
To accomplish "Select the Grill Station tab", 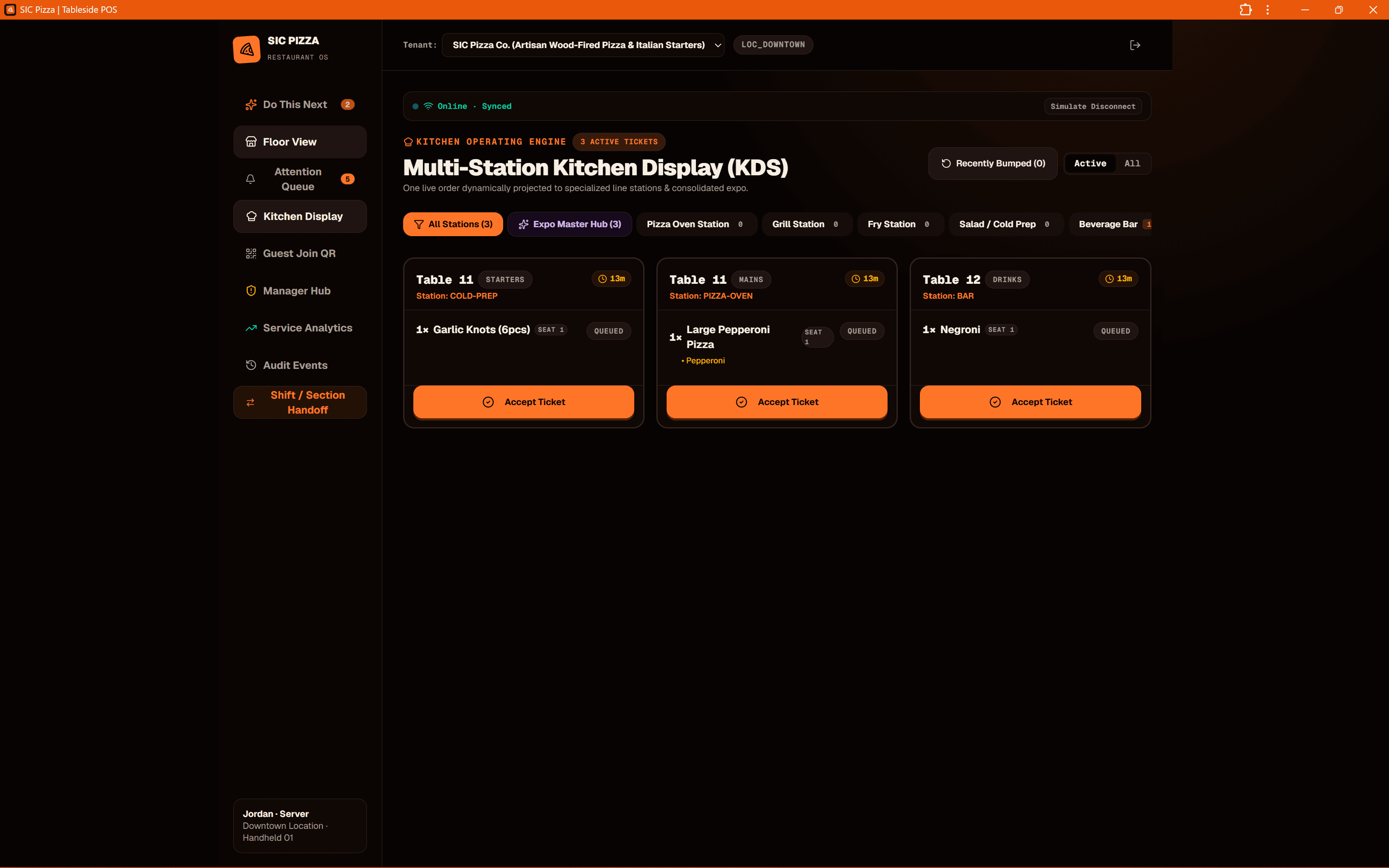I will 807,224.
